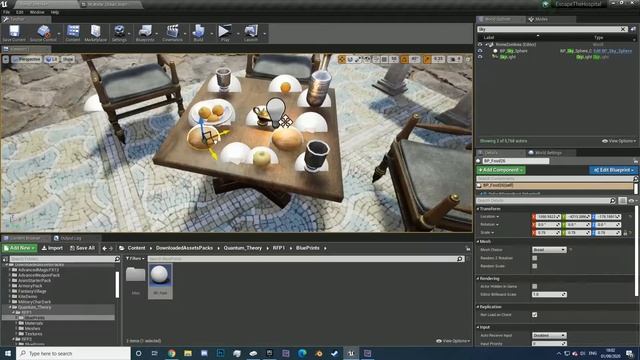
Task: Open the viewport options dropdown arrow
Action: (5, 60)
